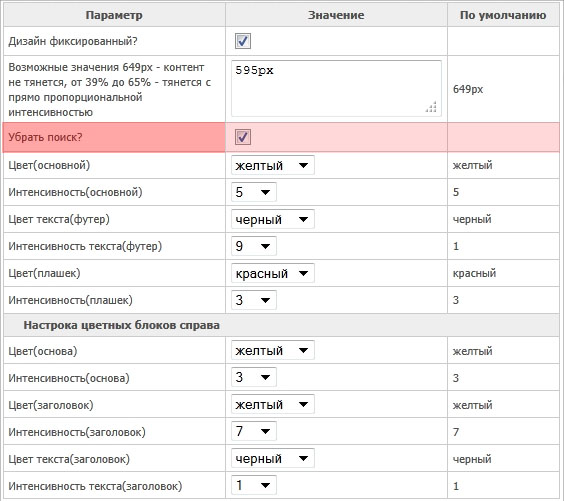The image size is (564, 501).
Task: Open "Интенсивность текста(футер)" dropdown showing 9
Action: coord(254,246)
